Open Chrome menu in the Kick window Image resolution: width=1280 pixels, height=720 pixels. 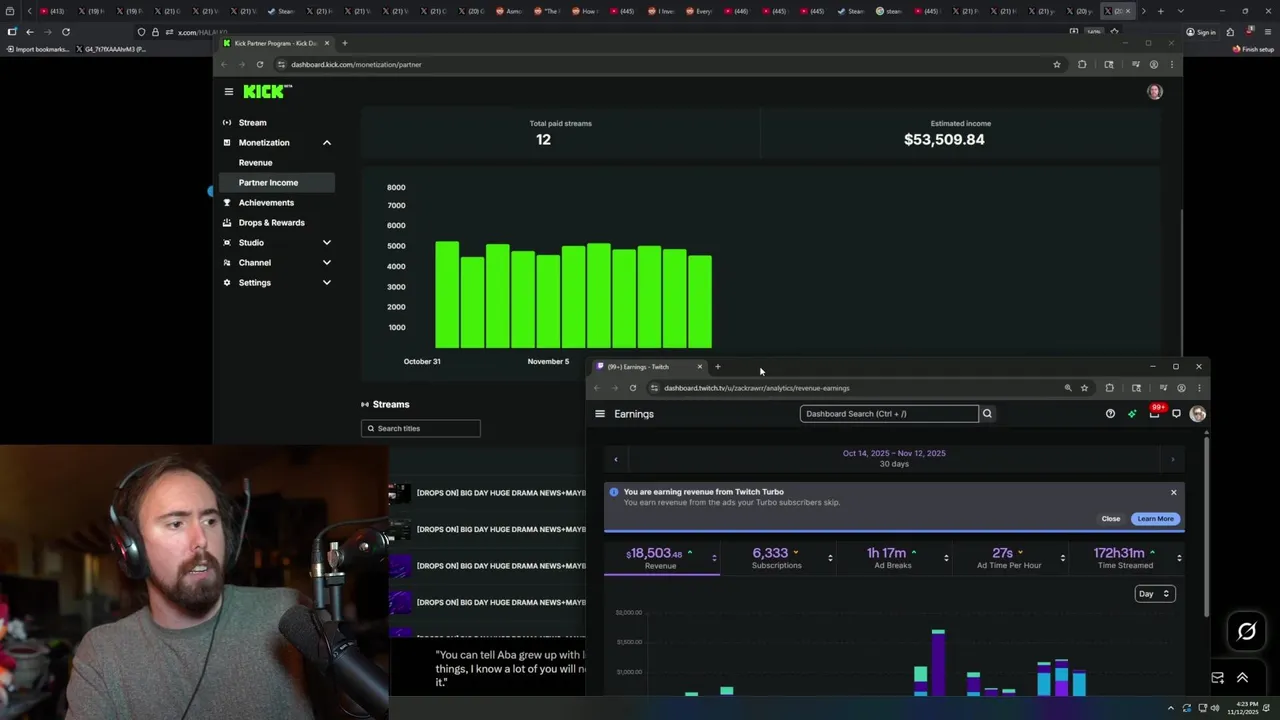point(1172,64)
